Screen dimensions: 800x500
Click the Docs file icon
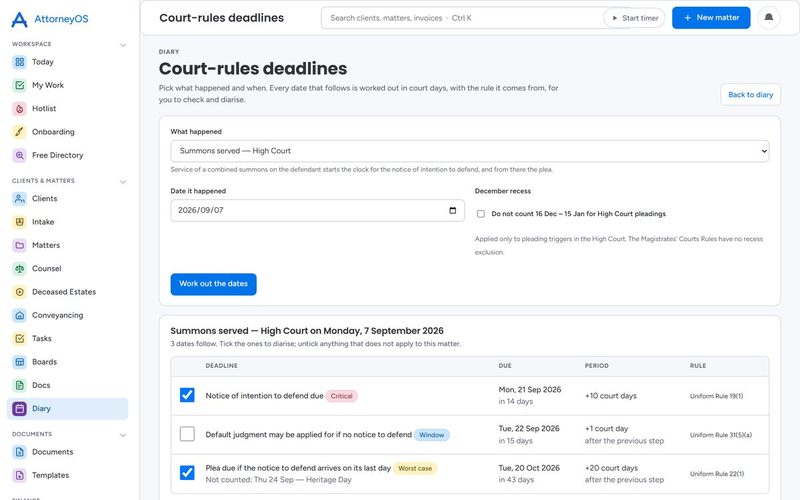pos(19,385)
